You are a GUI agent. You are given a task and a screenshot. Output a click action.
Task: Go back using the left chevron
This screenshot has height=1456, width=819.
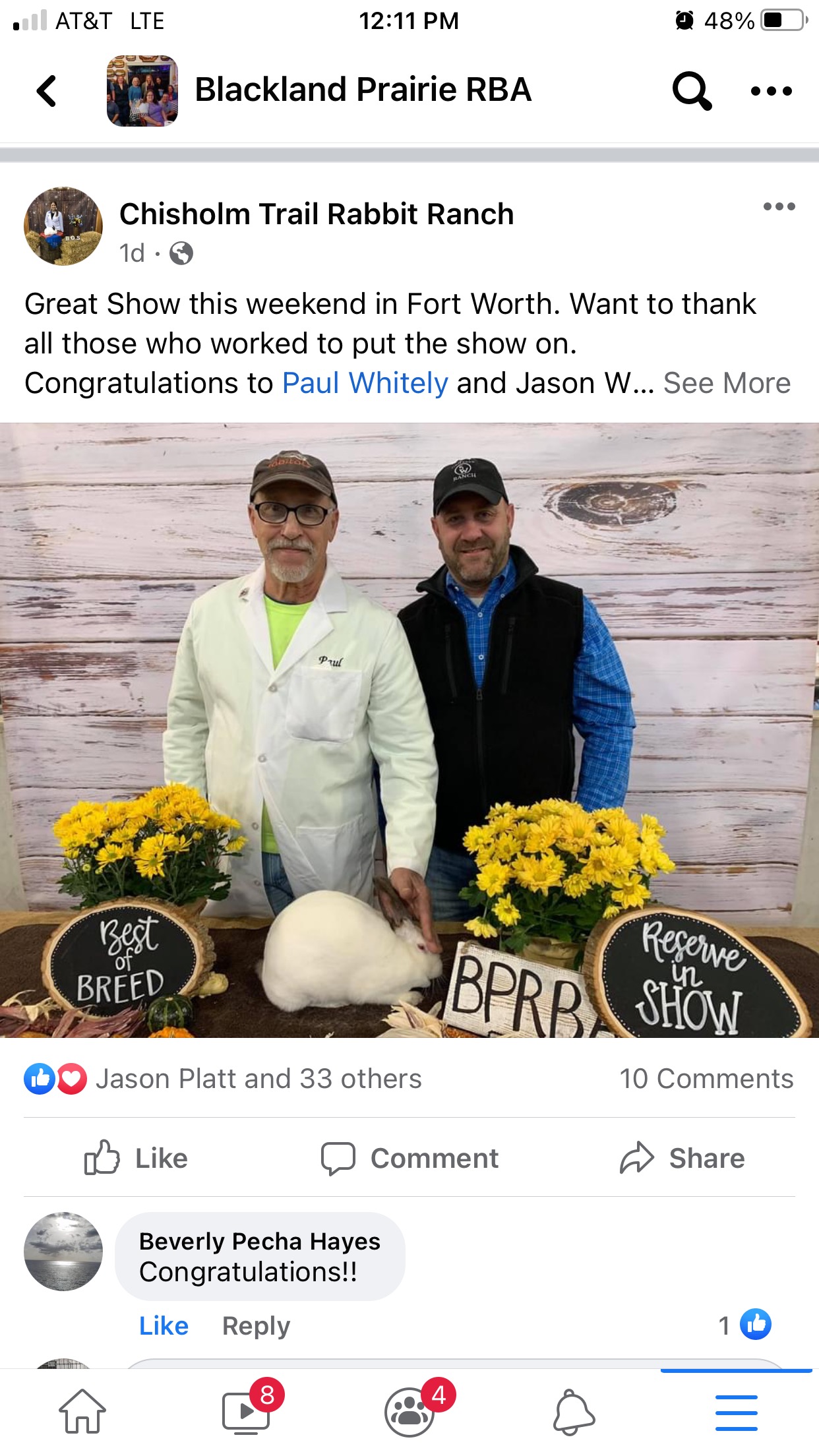pos(46,91)
